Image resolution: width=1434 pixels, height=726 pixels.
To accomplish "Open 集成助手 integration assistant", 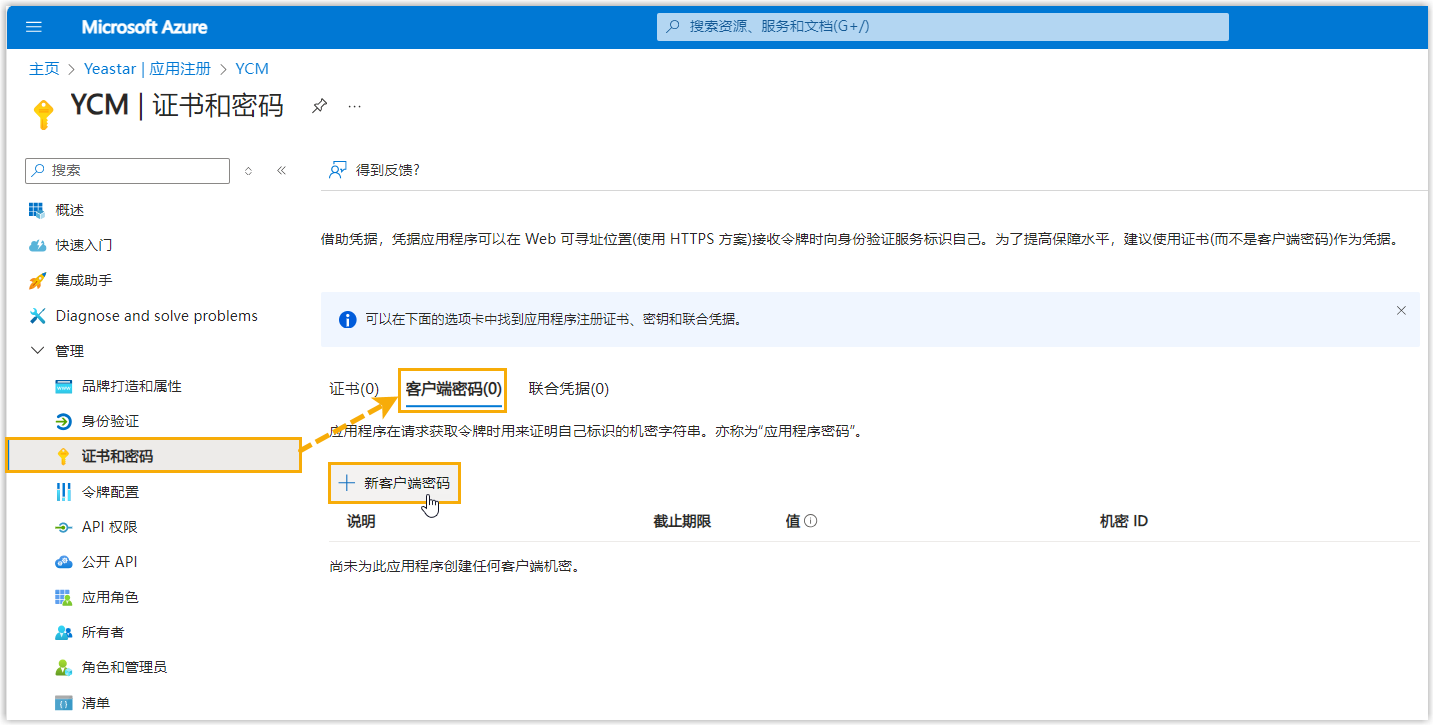I will point(84,280).
